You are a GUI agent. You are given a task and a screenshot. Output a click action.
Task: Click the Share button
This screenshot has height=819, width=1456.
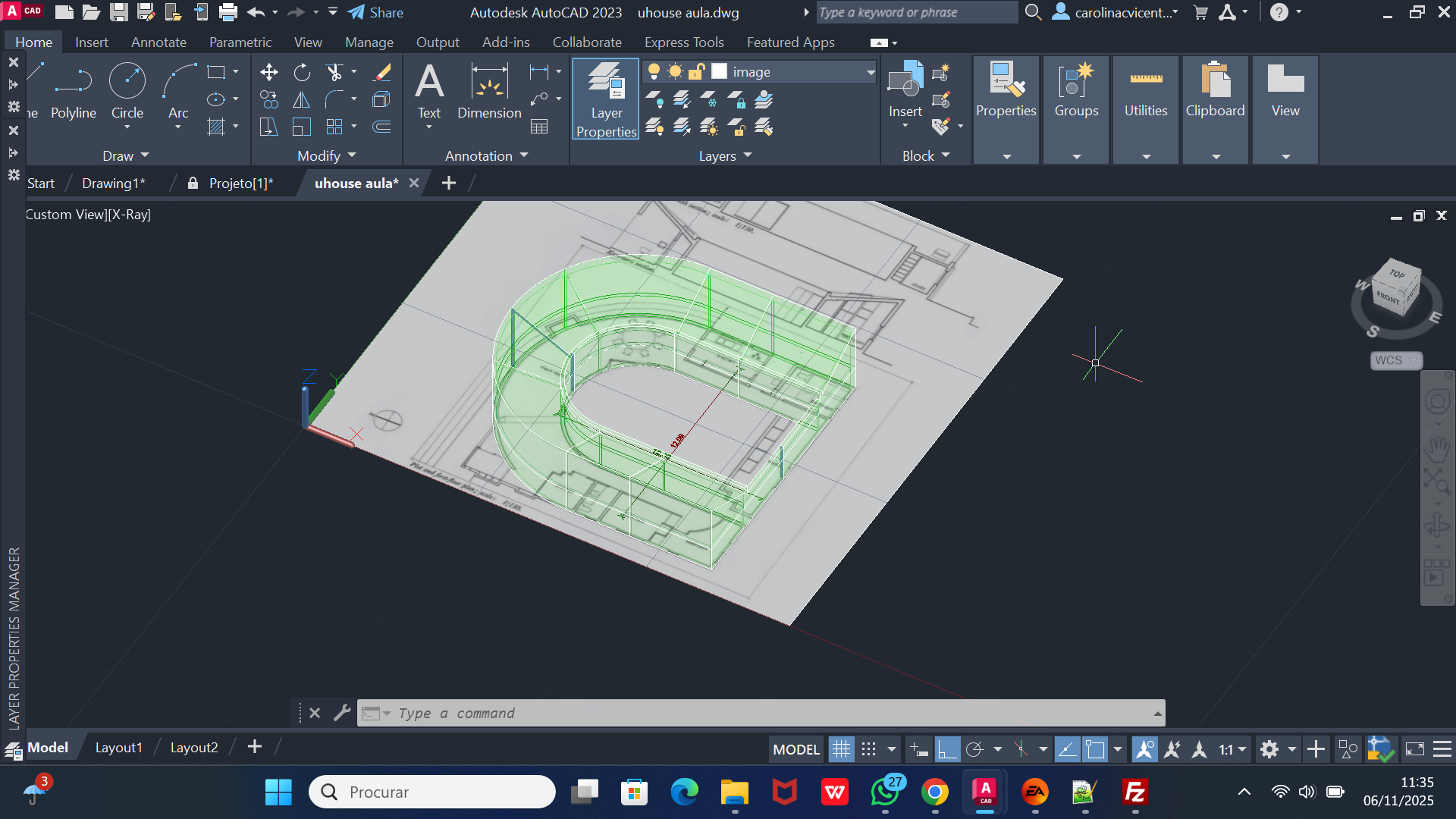click(x=375, y=12)
